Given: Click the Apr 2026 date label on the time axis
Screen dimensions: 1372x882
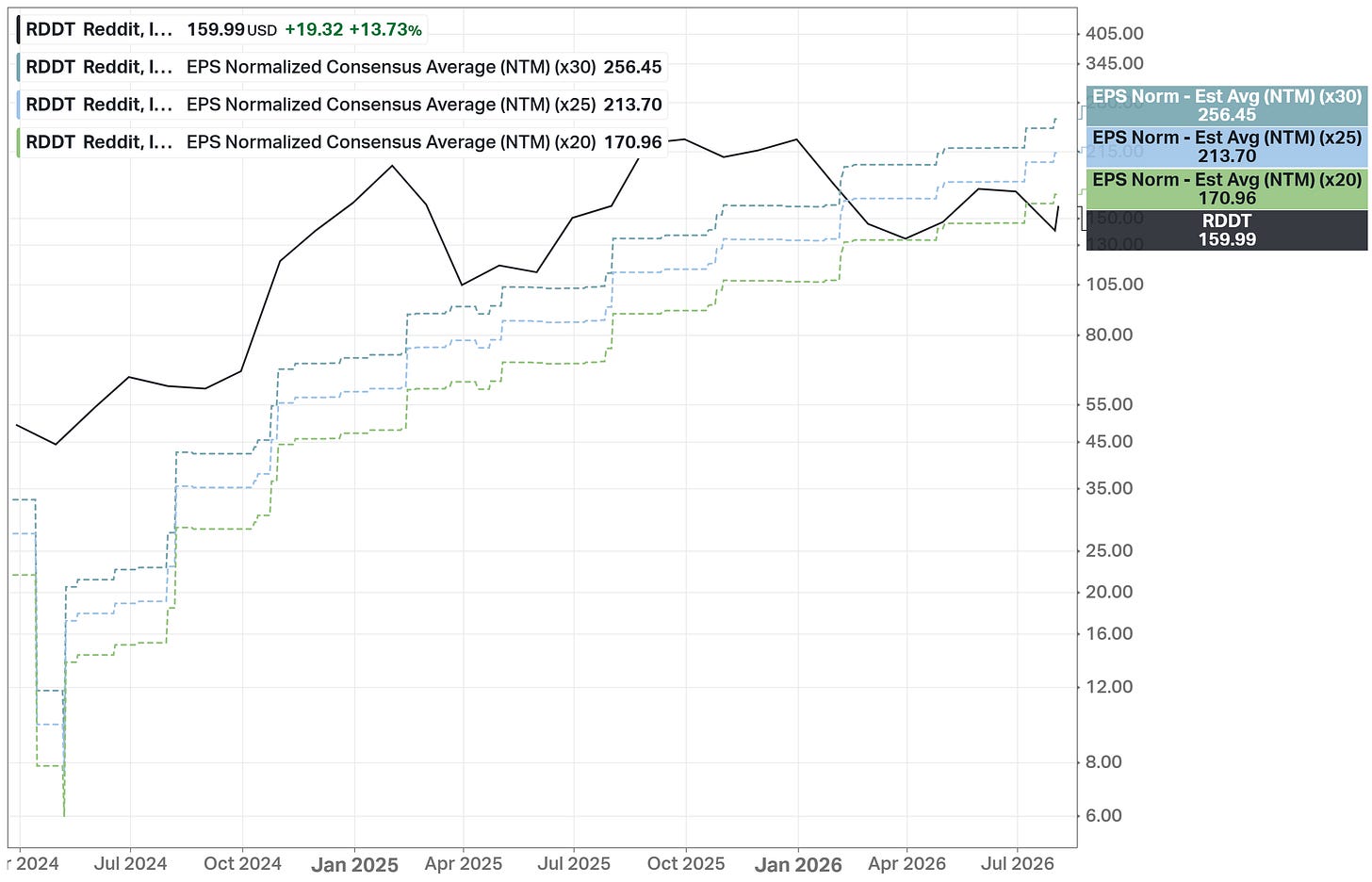Looking at the screenshot, I should [906, 864].
